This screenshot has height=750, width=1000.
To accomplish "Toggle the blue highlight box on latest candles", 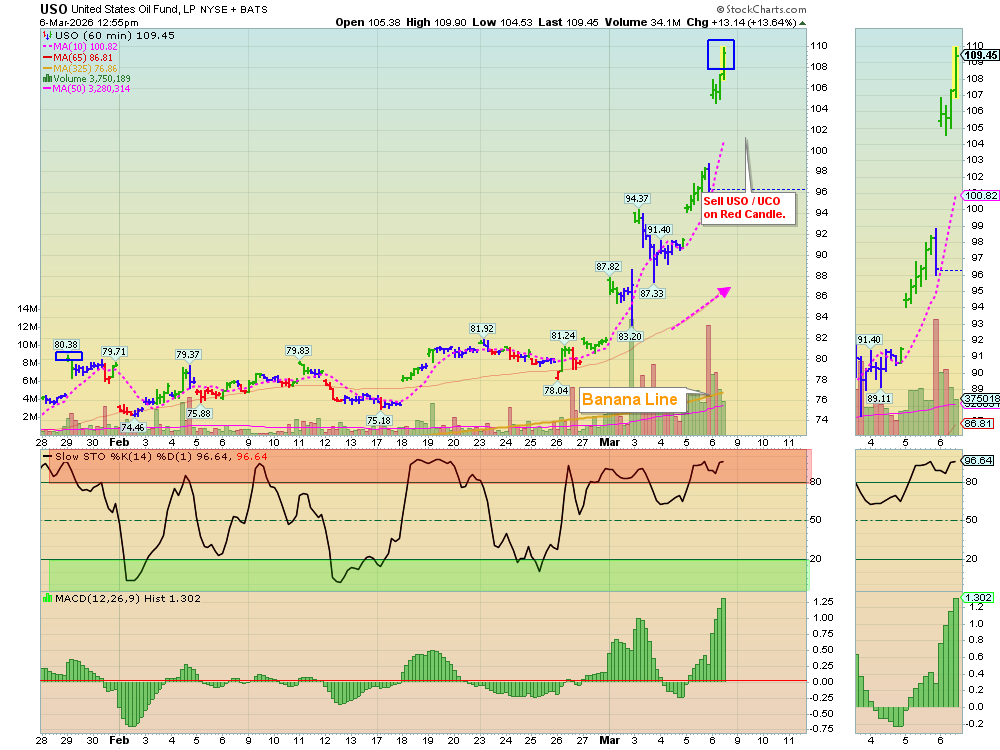I will (x=719, y=55).
